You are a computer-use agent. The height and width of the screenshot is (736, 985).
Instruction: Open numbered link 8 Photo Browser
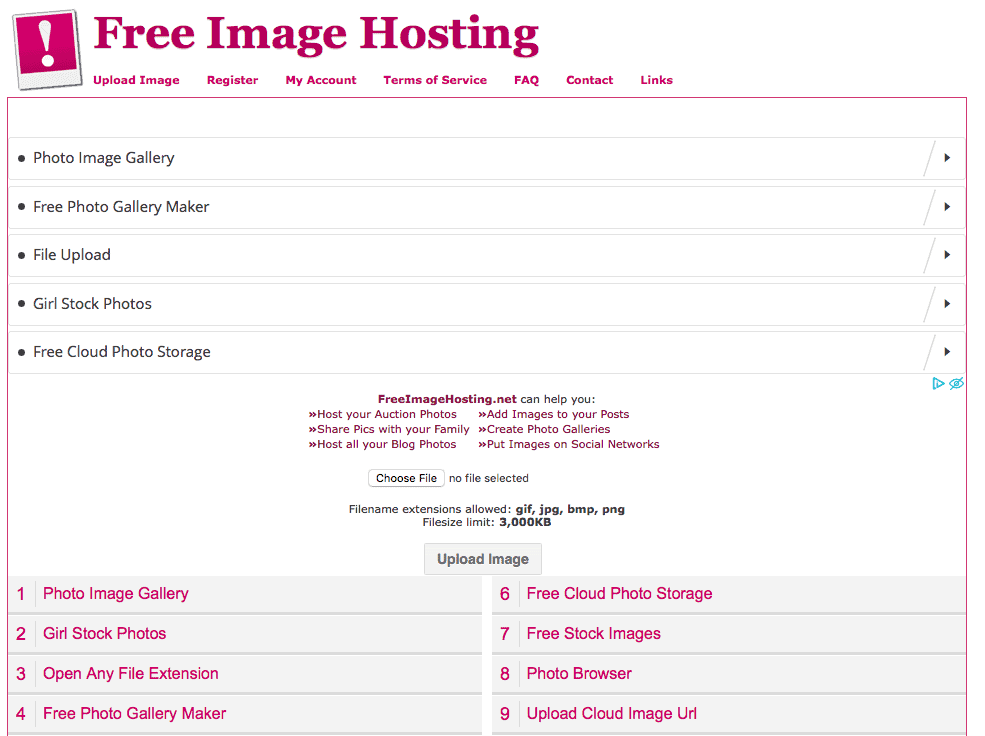pyautogui.click(x=579, y=674)
